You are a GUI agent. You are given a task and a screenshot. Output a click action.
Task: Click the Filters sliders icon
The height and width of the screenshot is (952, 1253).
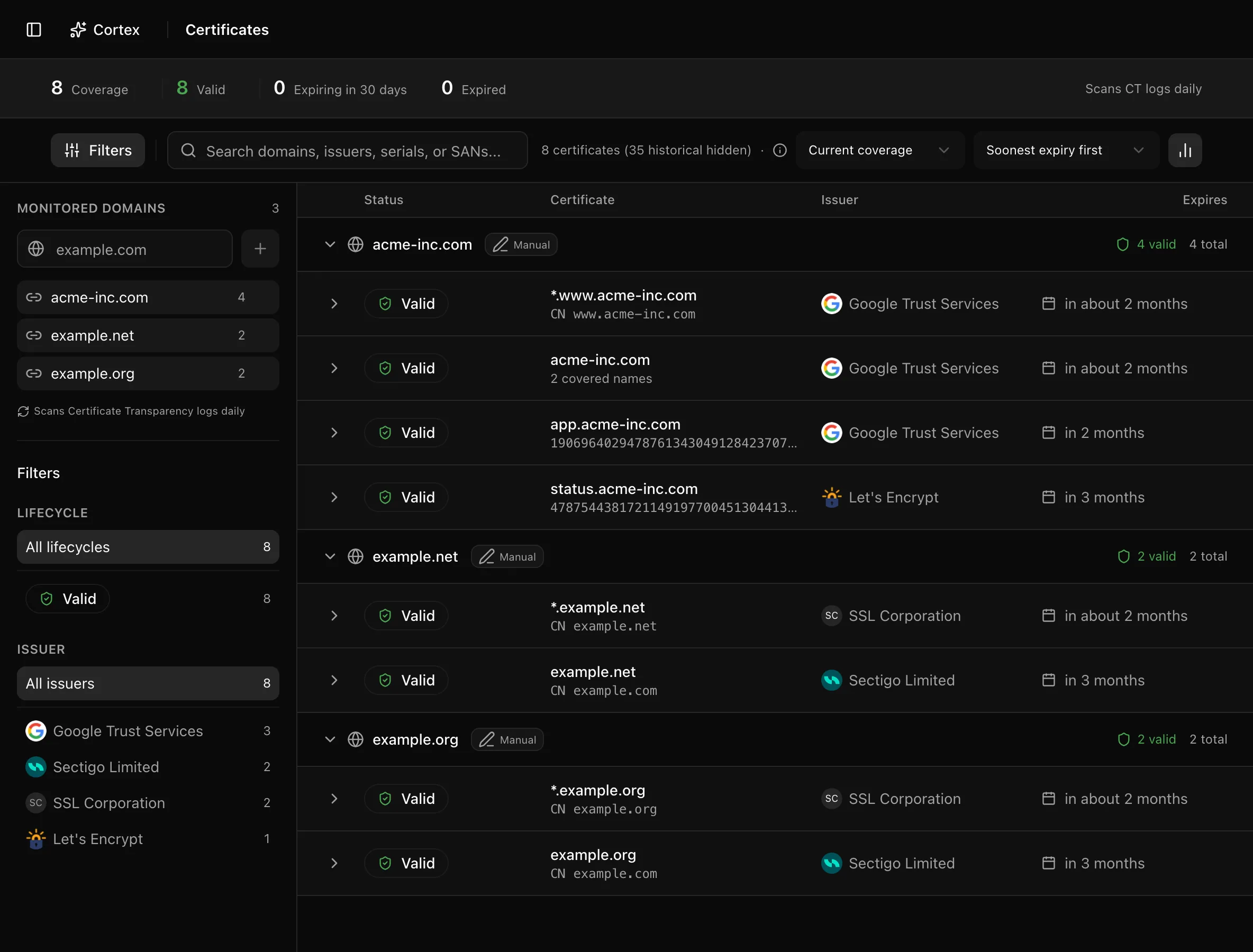point(72,150)
